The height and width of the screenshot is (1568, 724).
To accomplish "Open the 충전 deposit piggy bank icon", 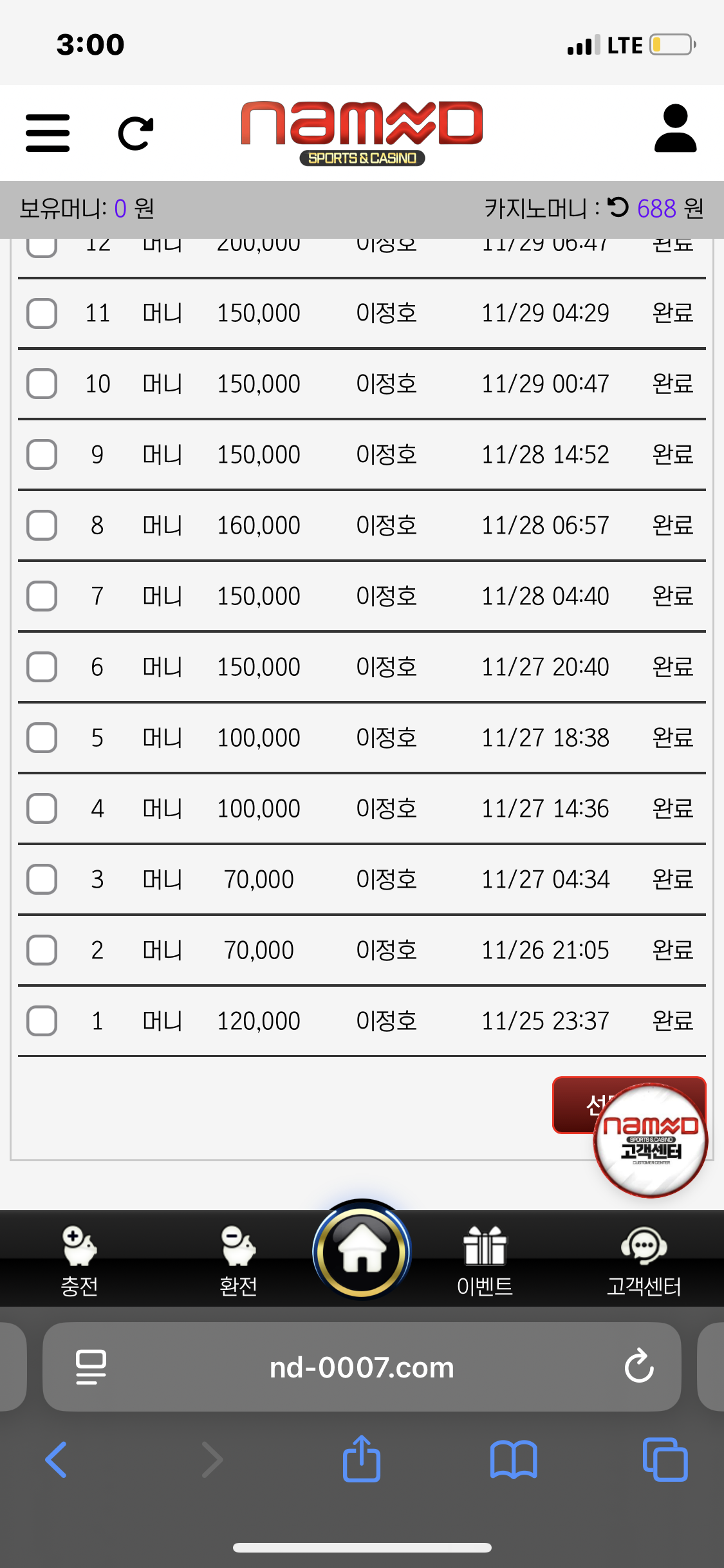I will coord(79,1247).
